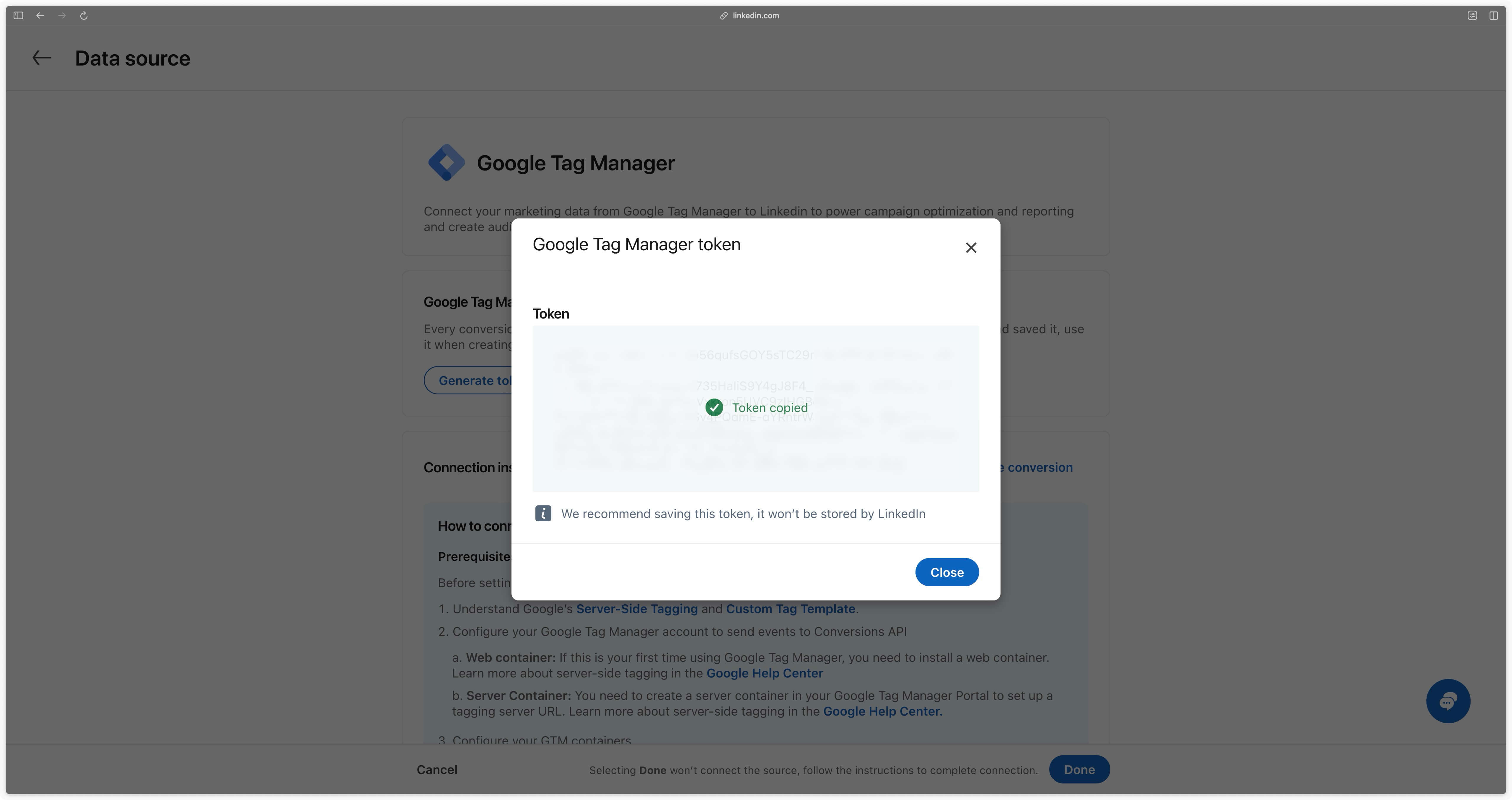Click inside the Token text area
This screenshot has height=800, width=1512.
pos(755,409)
